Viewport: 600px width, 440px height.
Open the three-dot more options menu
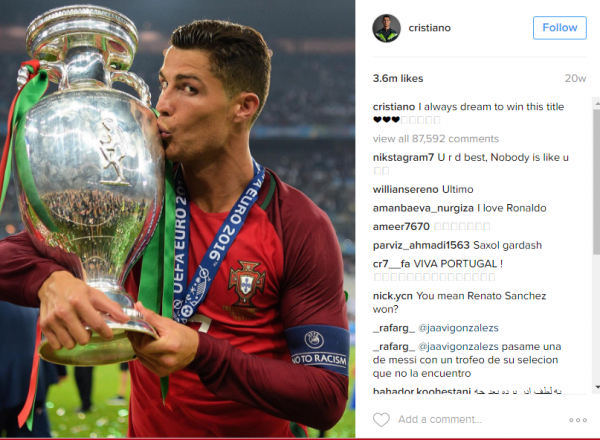pyautogui.click(x=578, y=420)
